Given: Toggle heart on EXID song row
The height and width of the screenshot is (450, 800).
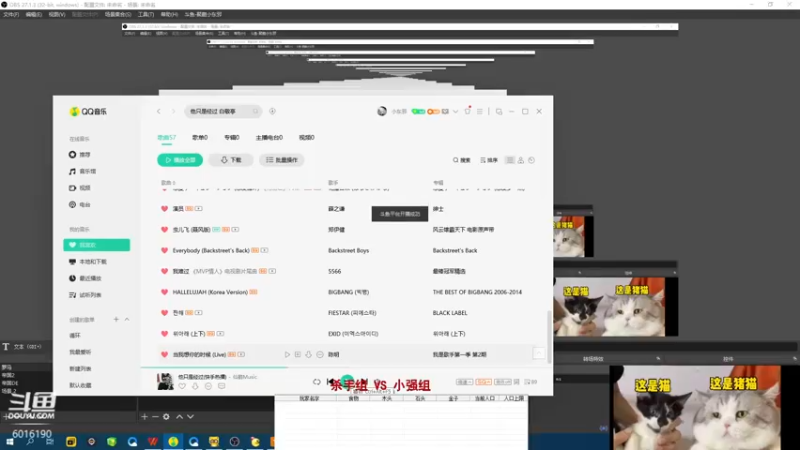Looking at the screenshot, I should pyautogui.click(x=164, y=334).
